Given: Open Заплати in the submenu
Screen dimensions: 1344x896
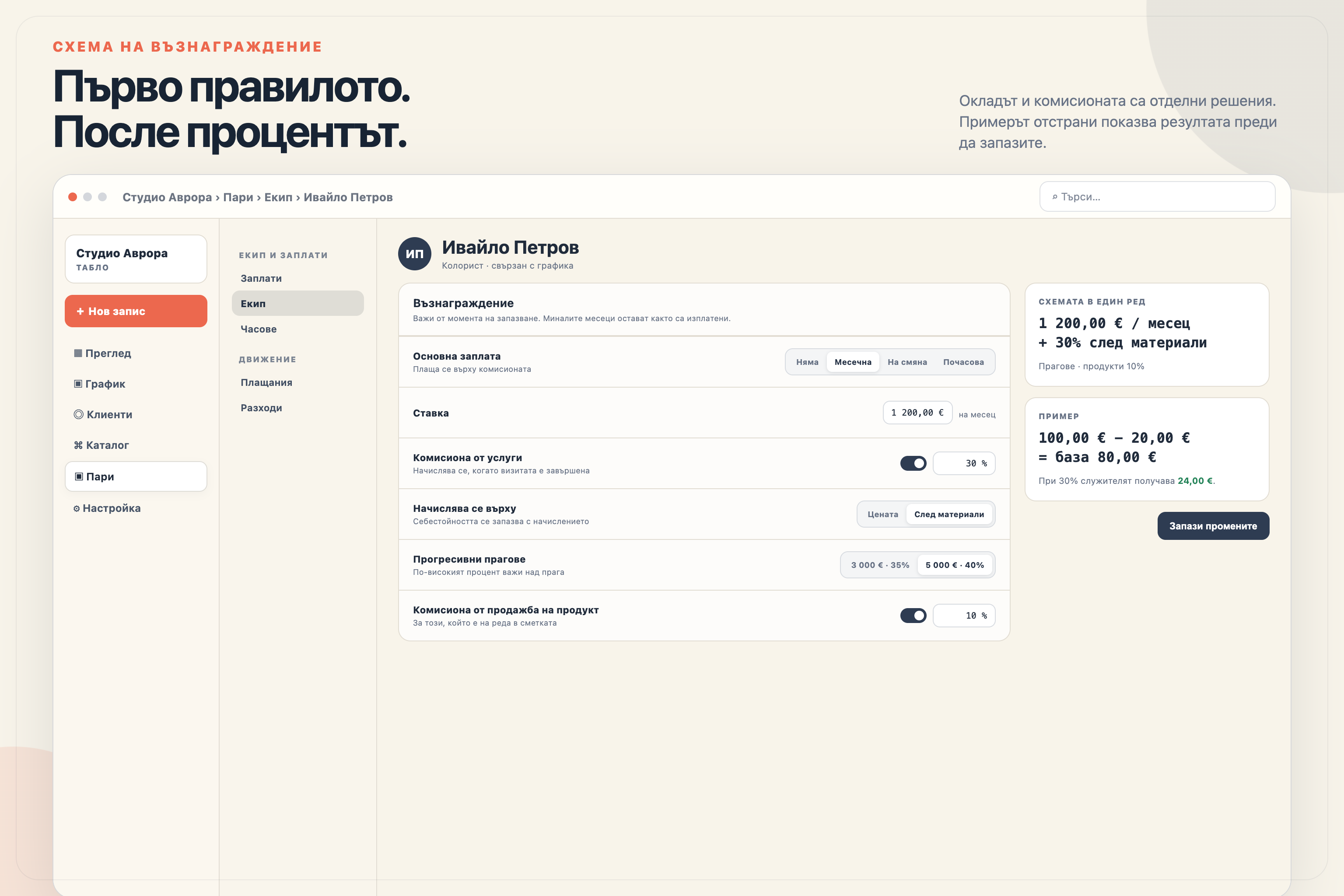Looking at the screenshot, I should point(297,278).
